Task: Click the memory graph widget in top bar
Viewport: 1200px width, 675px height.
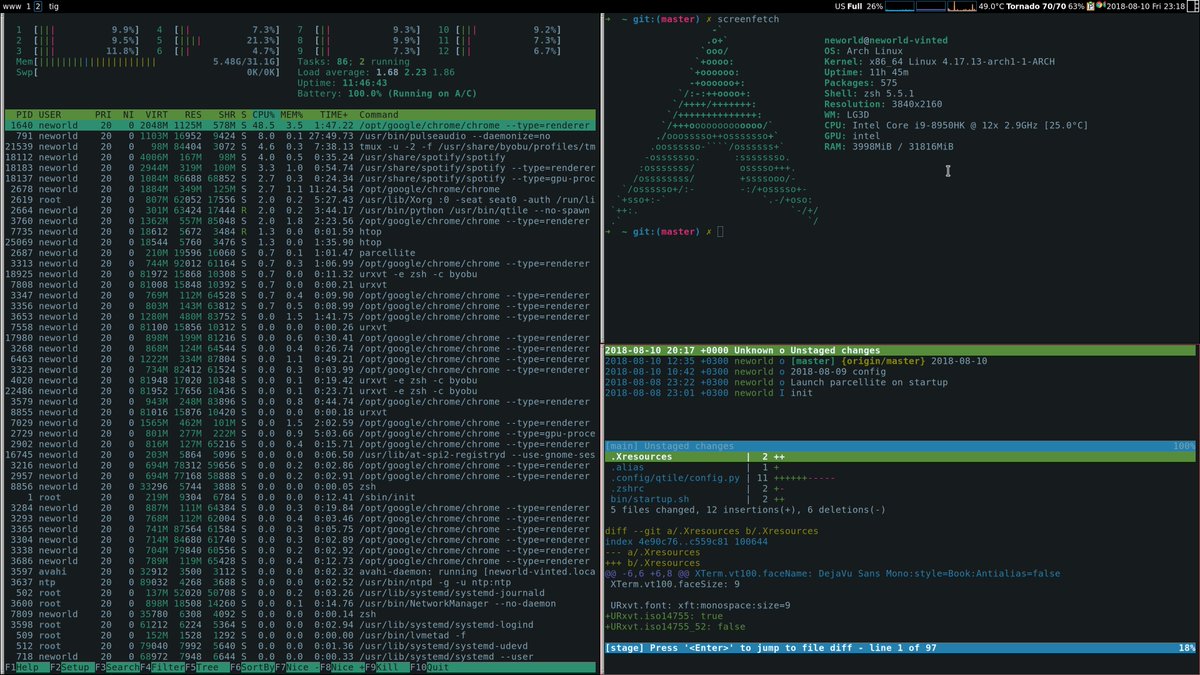Action: pos(931,6)
